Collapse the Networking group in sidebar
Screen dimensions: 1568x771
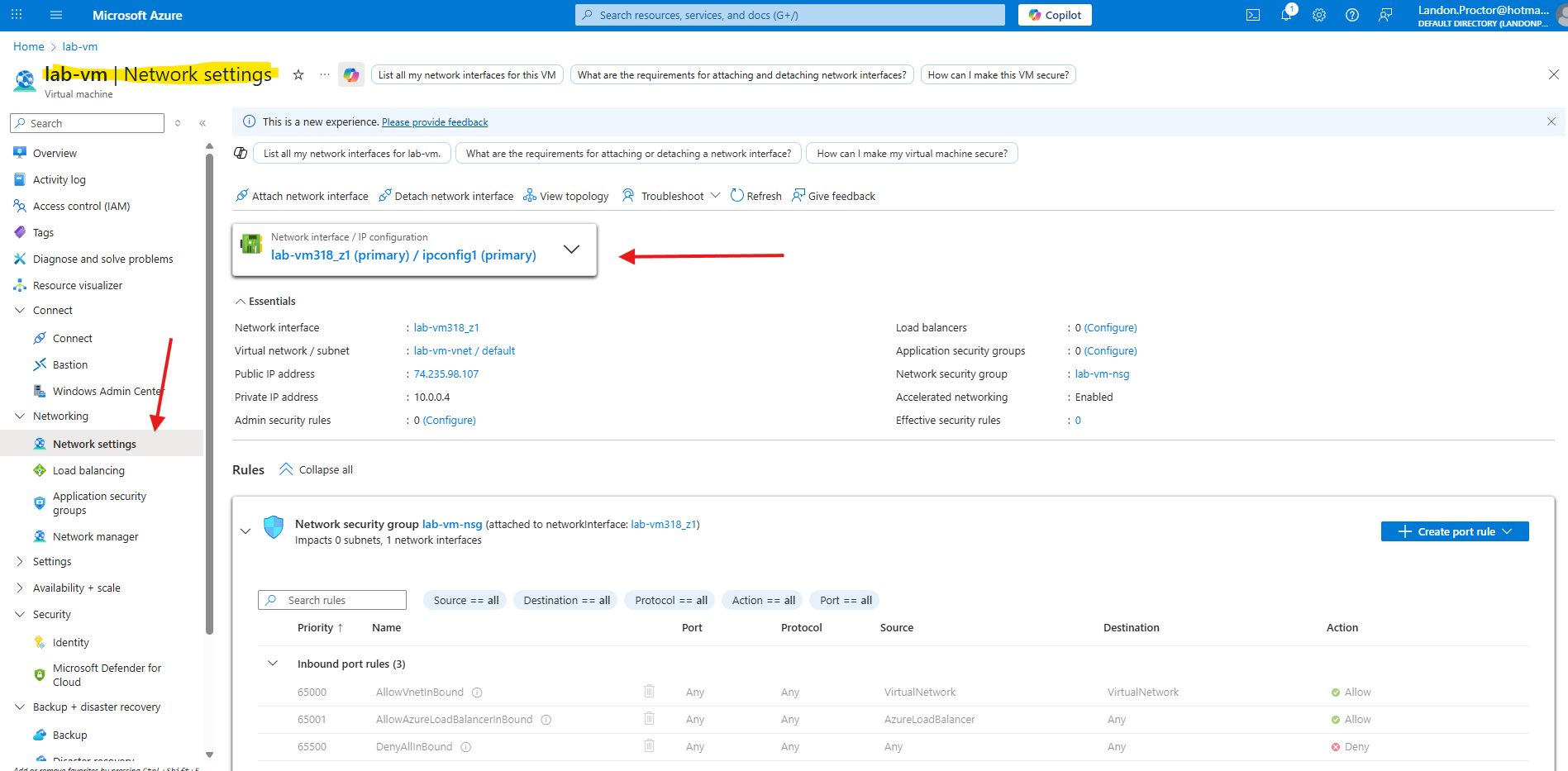point(20,416)
